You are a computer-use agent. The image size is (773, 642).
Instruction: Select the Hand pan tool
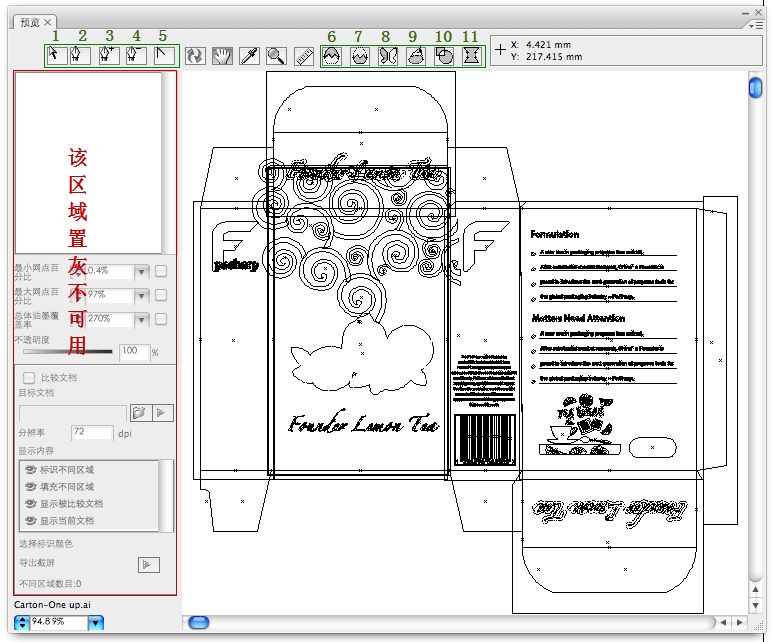pos(222,57)
